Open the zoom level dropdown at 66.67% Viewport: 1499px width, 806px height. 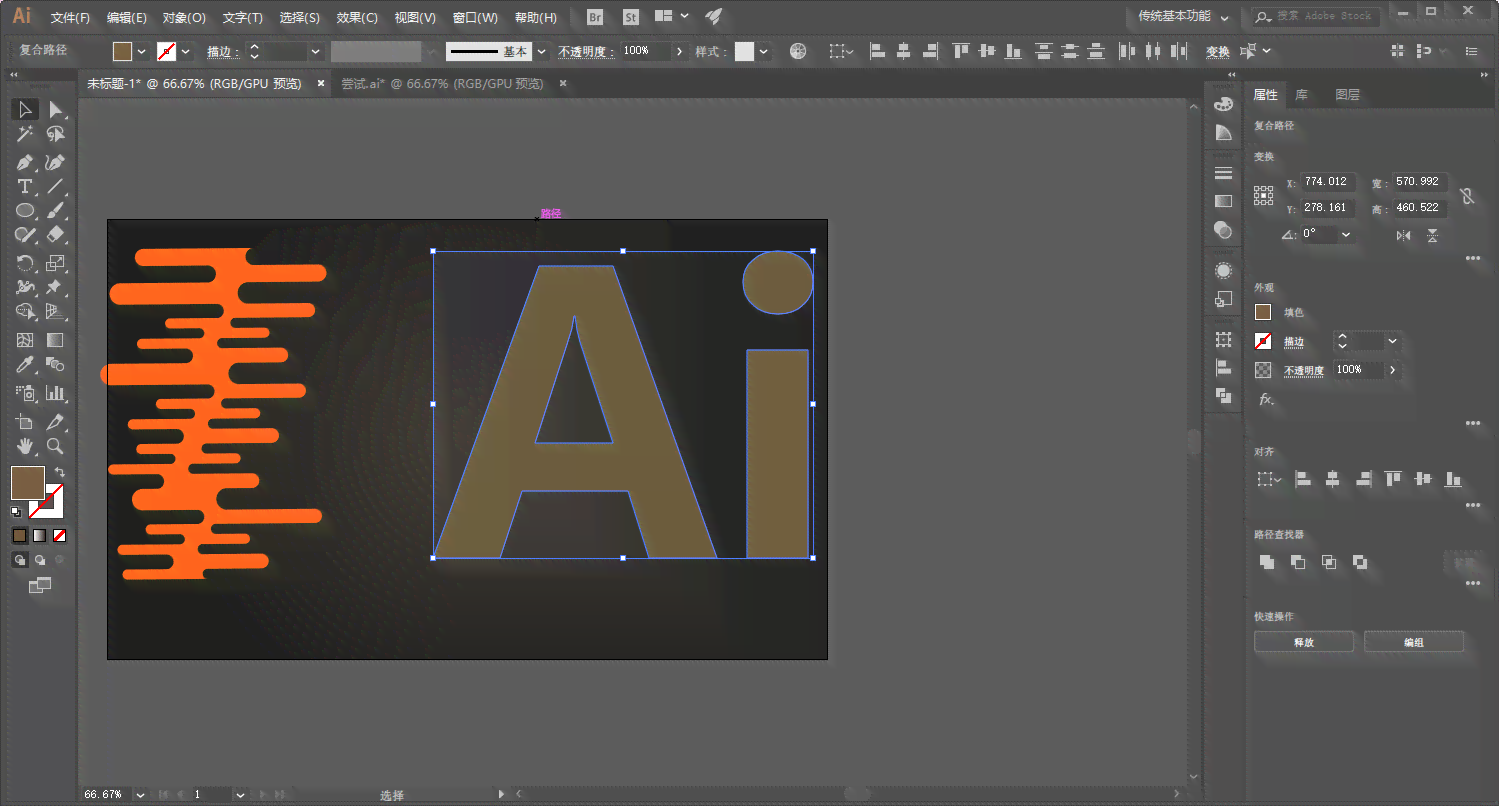[139, 795]
